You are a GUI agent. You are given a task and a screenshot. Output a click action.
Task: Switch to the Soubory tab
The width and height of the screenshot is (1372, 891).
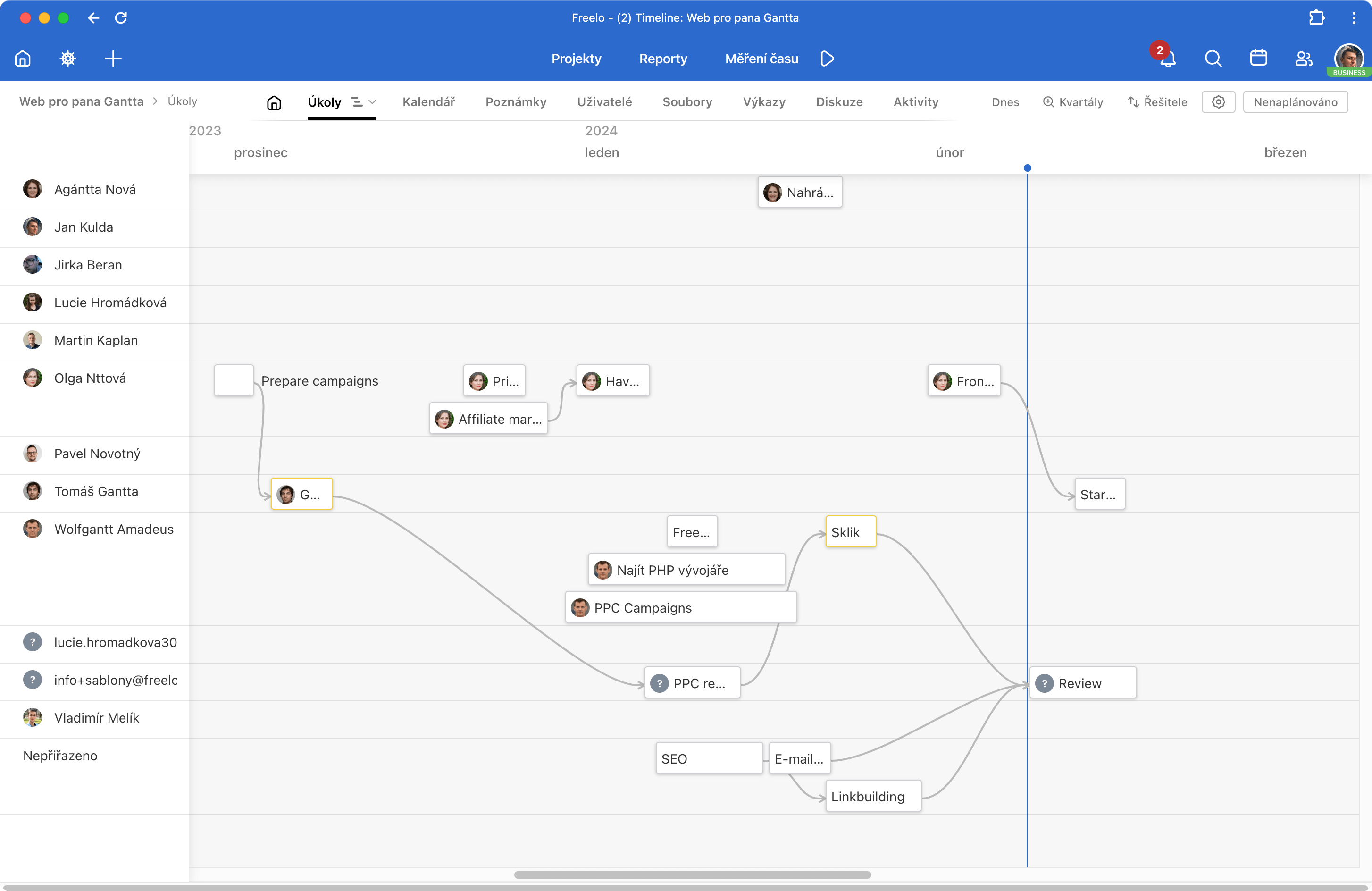[687, 102]
